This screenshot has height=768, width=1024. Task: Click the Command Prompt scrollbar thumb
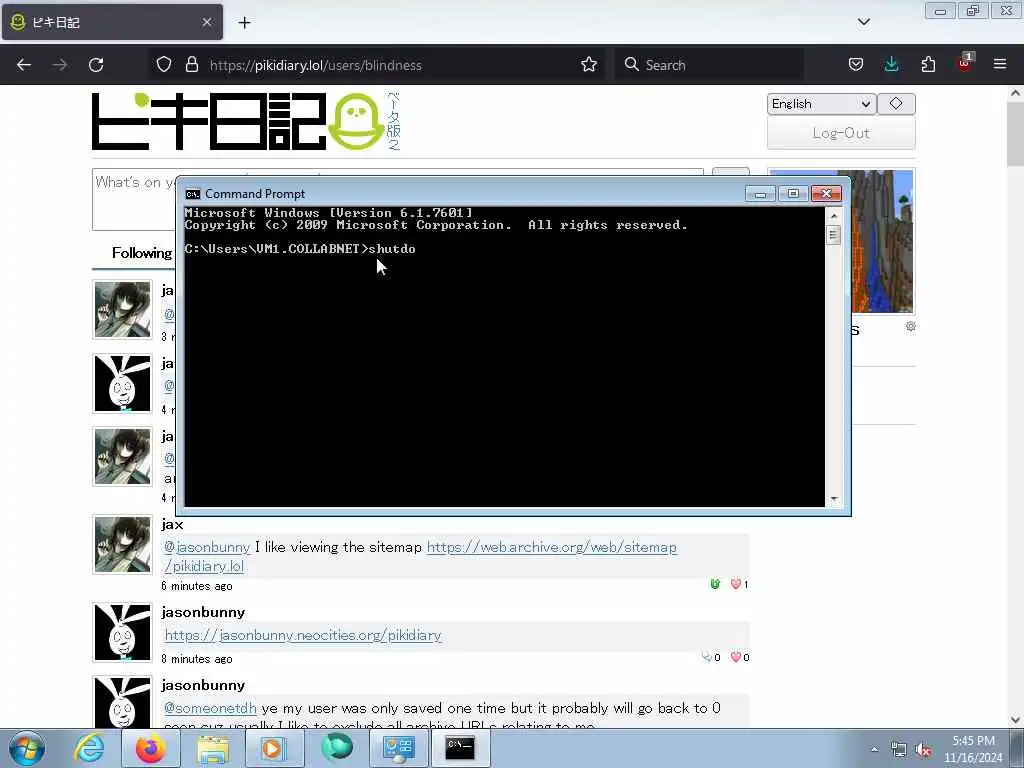(x=833, y=234)
